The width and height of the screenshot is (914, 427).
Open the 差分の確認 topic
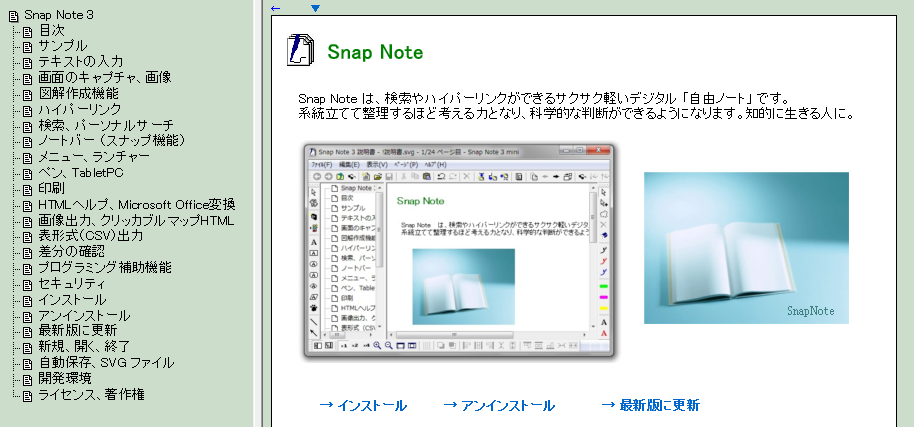click(x=71, y=252)
